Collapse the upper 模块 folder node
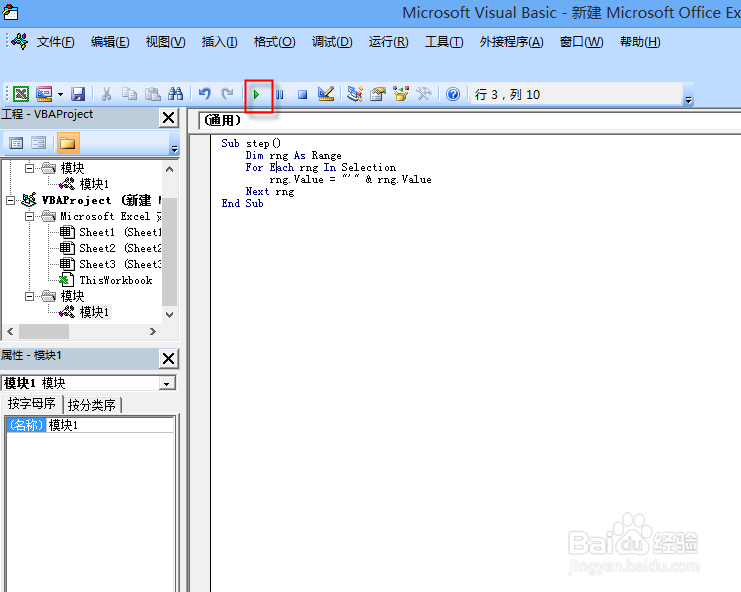Viewport: 741px width, 592px height. (x=29, y=168)
